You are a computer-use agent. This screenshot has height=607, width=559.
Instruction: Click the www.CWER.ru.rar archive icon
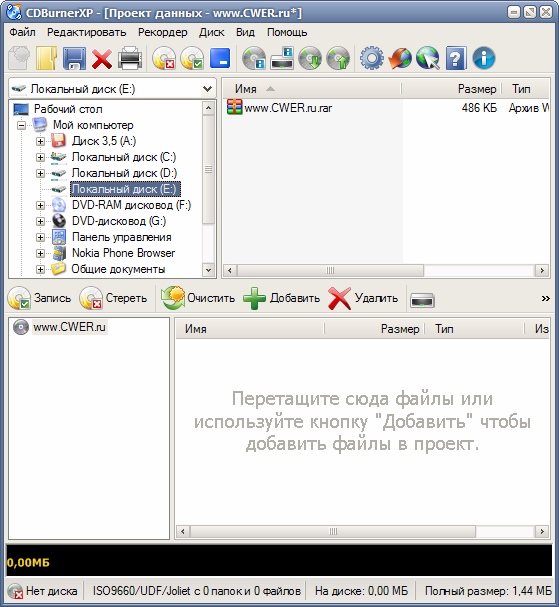pos(234,107)
